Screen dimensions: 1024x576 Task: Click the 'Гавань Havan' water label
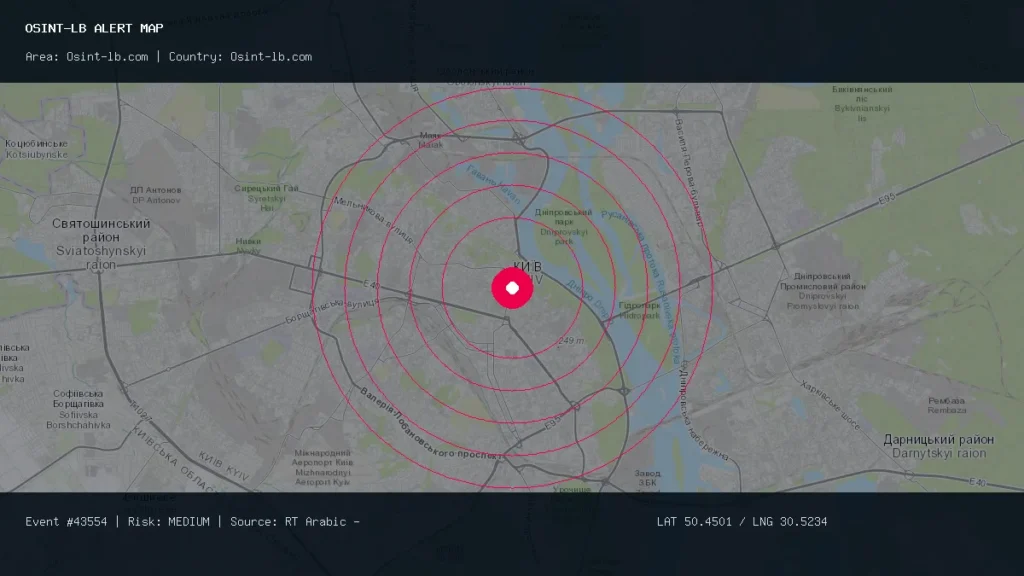494,184
